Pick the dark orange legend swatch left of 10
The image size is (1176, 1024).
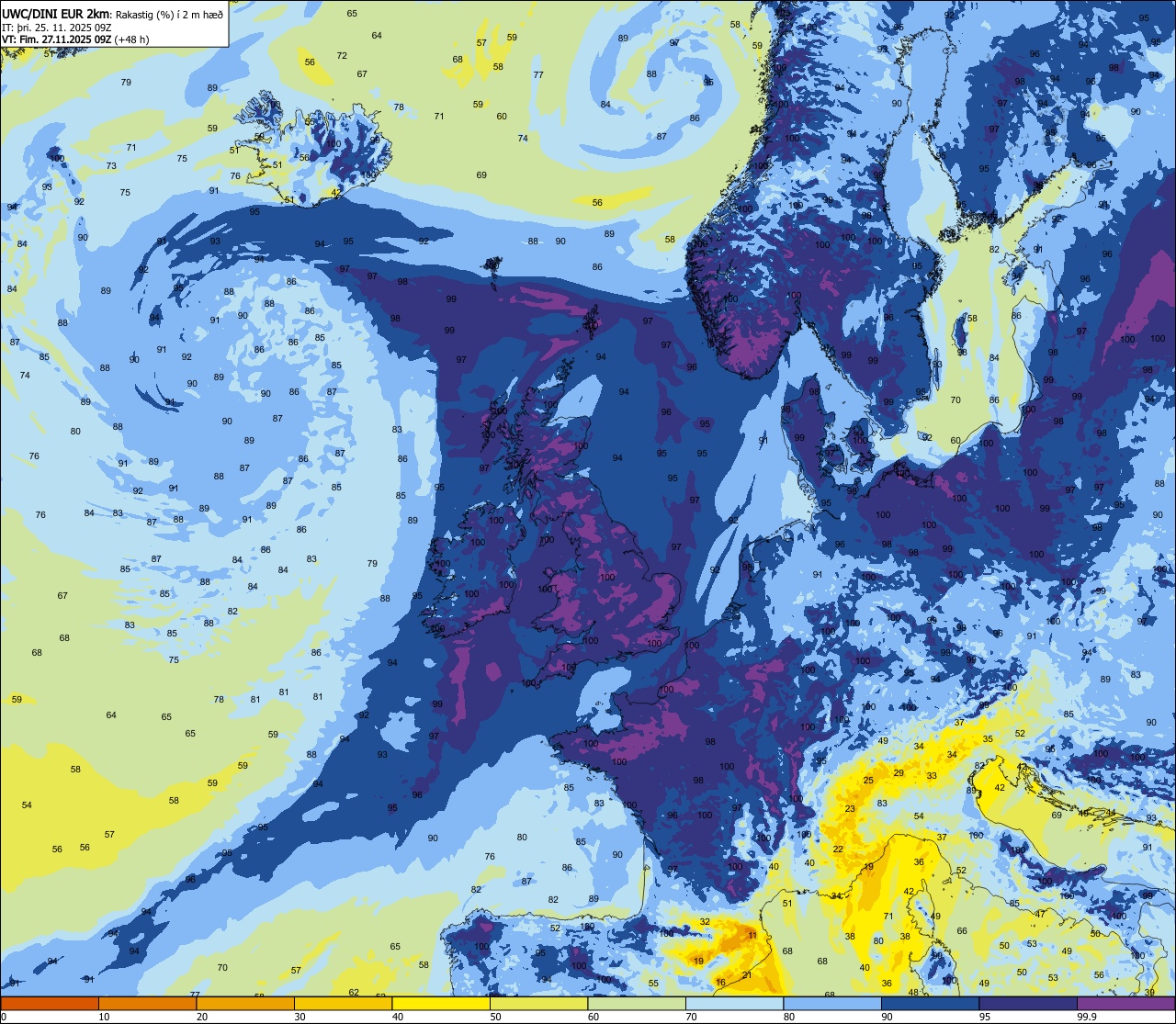click(x=50, y=1003)
